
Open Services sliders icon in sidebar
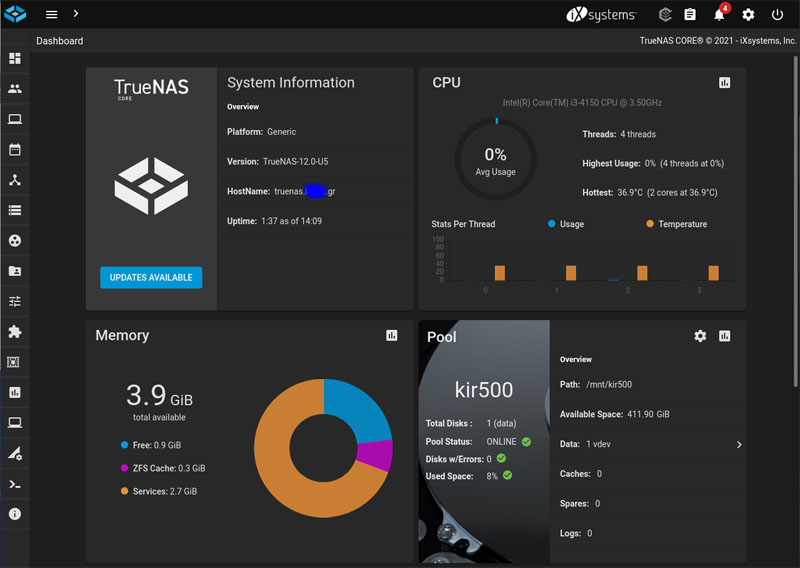15,301
